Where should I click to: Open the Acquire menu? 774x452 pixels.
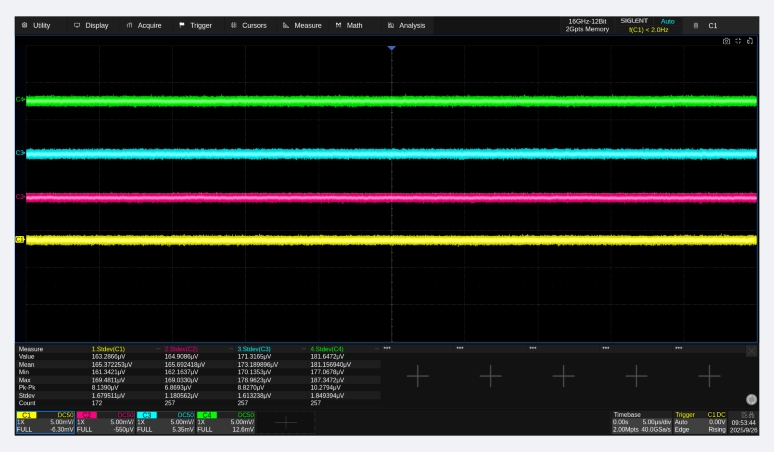[143, 25]
